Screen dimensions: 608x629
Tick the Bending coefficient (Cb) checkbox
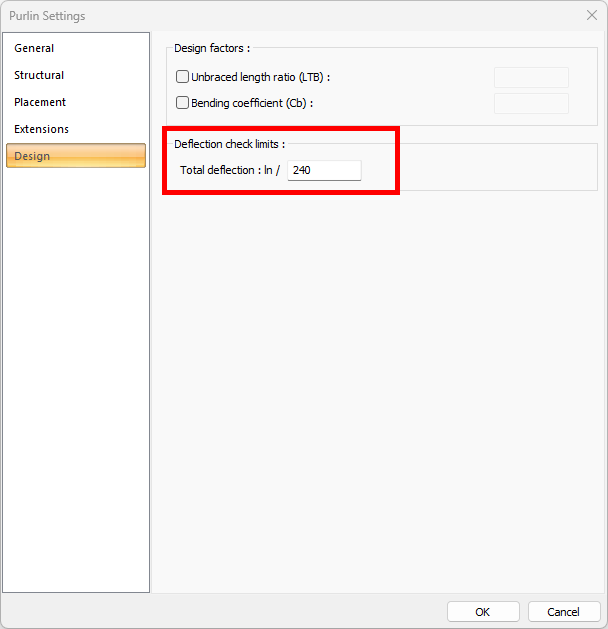tap(182, 103)
